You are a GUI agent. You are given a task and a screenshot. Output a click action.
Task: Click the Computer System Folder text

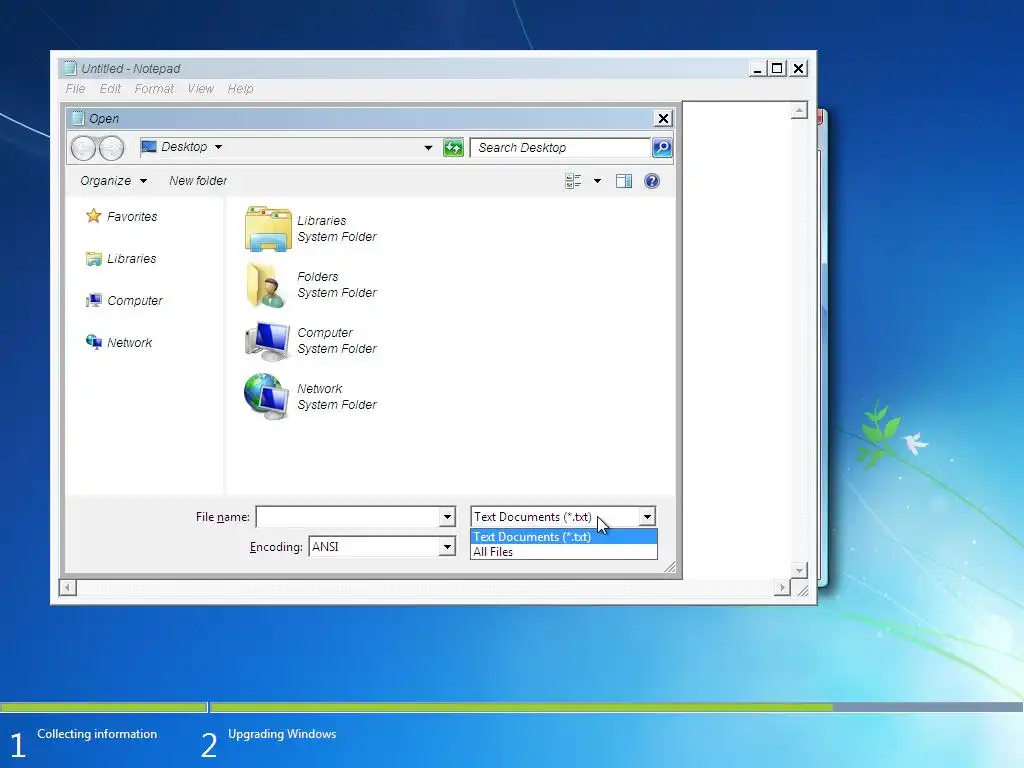[x=336, y=341]
